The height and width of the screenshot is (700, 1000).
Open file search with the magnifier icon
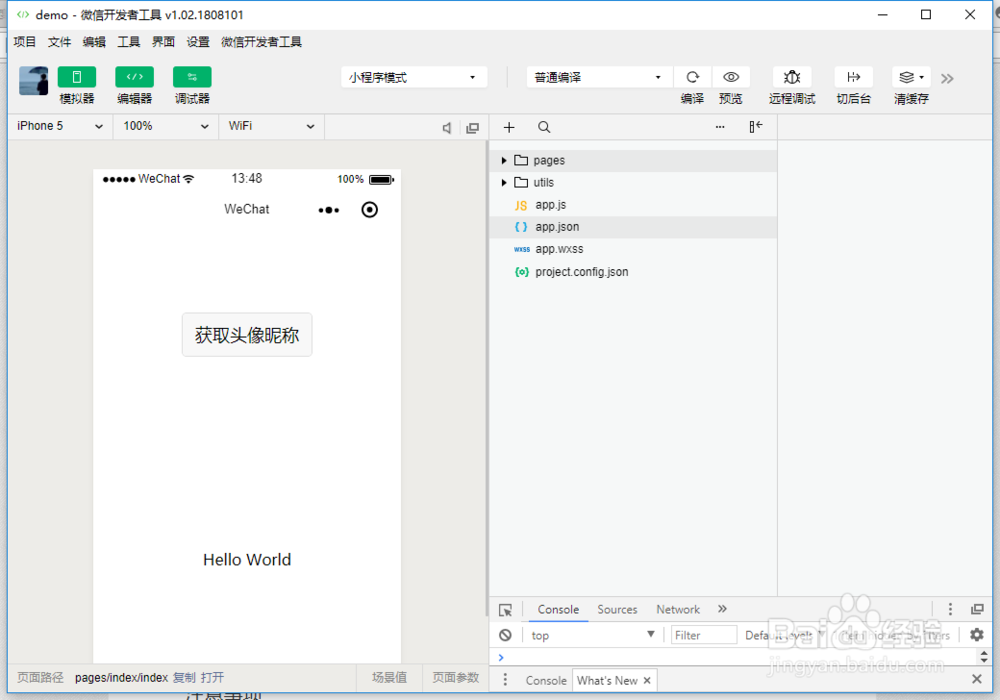point(543,127)
